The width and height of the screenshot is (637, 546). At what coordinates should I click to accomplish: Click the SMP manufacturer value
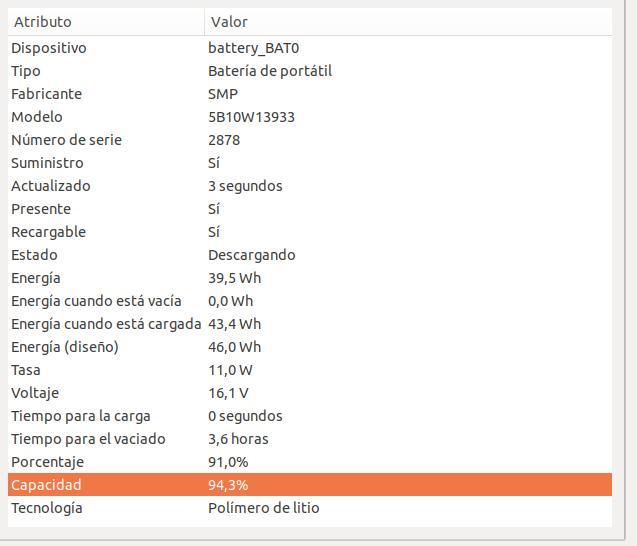223,94
